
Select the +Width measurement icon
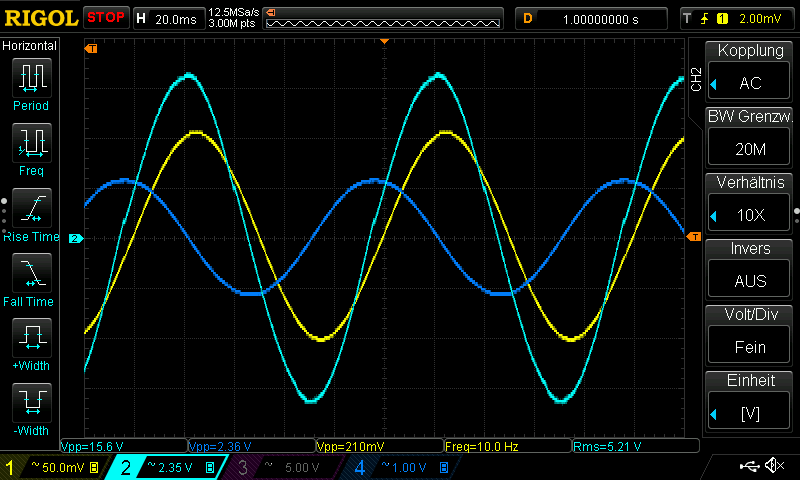[32, 337]
